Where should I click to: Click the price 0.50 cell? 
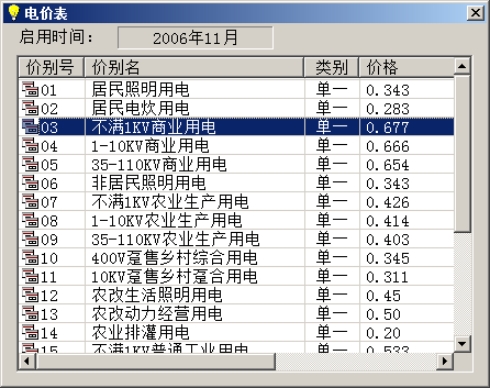pyautogui.click(x=383, y=314)
